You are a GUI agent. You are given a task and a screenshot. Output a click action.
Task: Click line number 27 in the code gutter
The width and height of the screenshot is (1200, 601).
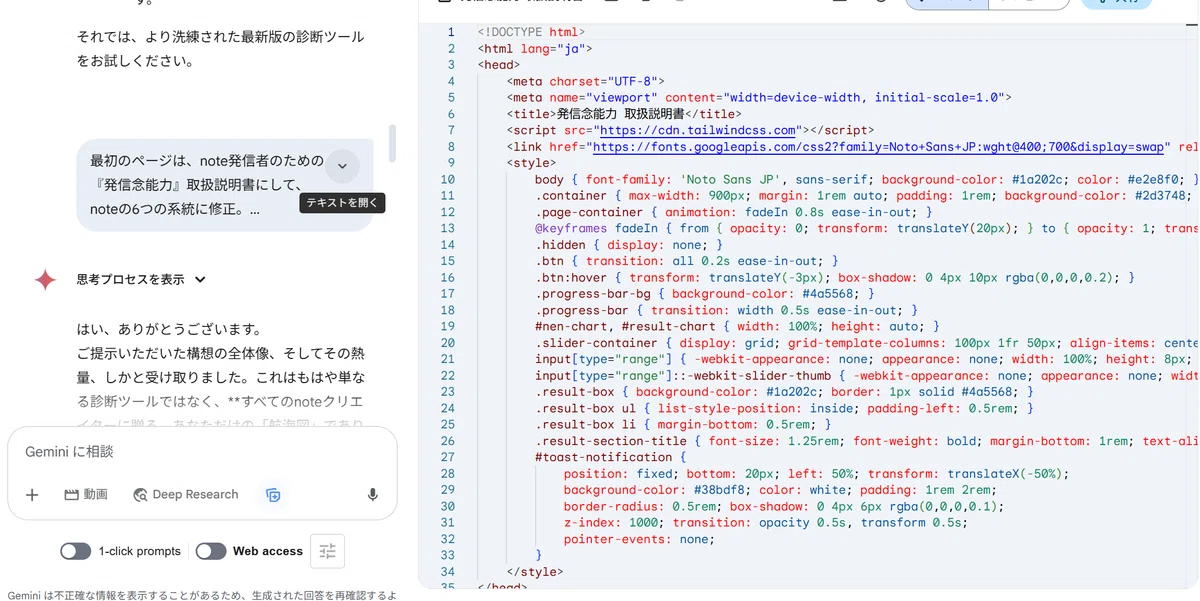click(447, 457)
